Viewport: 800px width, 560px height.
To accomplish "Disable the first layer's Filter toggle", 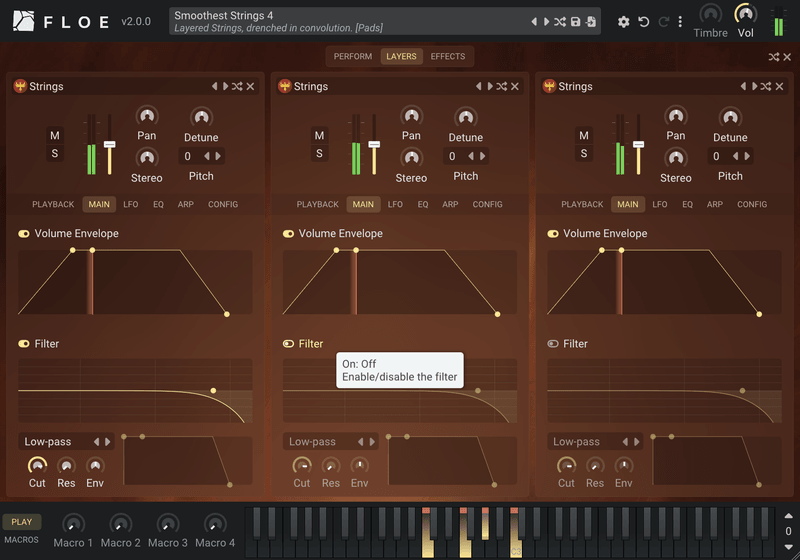I will 24,344.
